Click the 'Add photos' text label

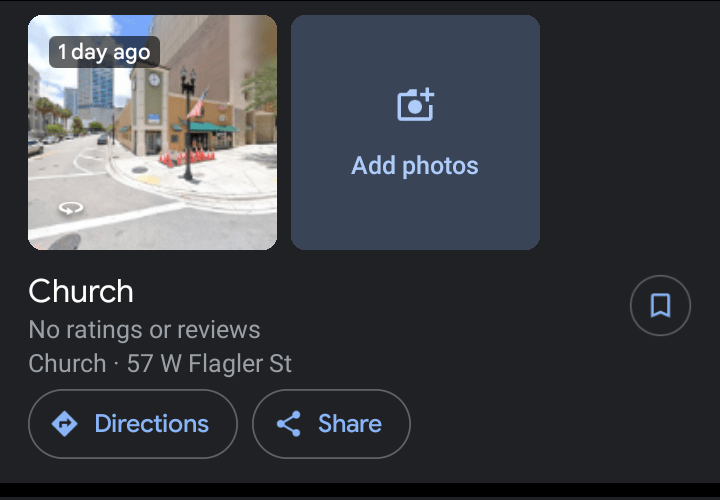pyautogui.click(x=415, y=165)
